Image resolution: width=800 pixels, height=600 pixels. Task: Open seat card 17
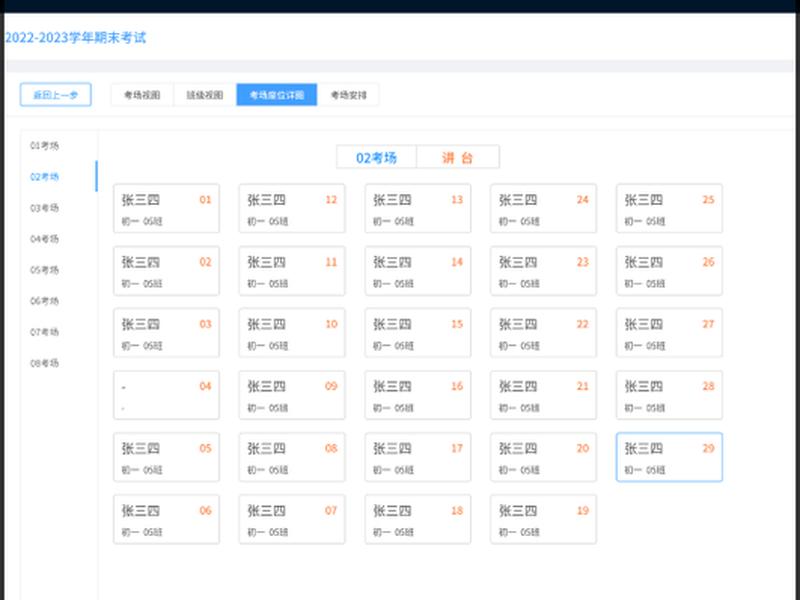tap(418, 458)
